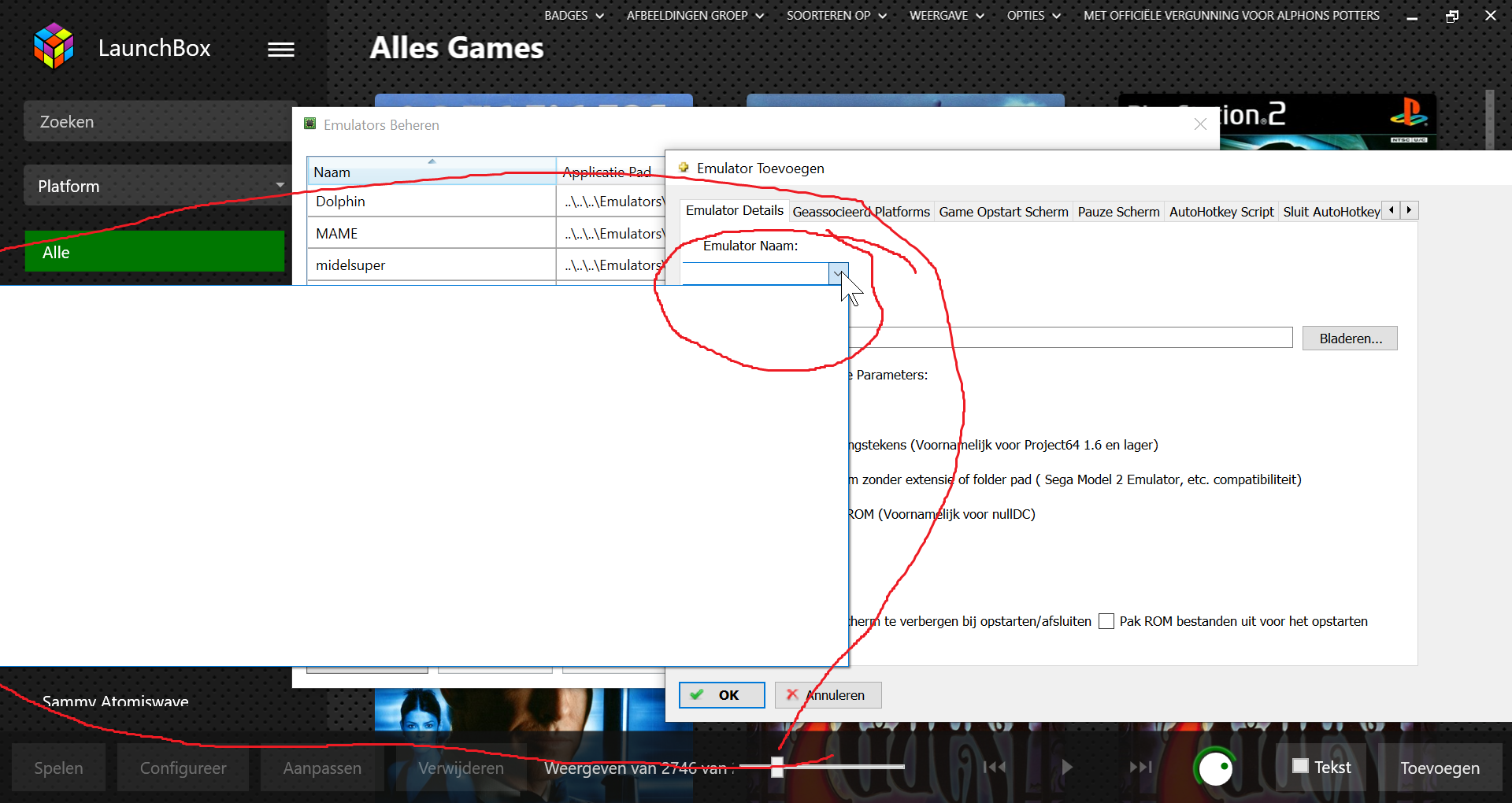Click the Alles Games heading
1512x803 pixels.
click(457, 48)
